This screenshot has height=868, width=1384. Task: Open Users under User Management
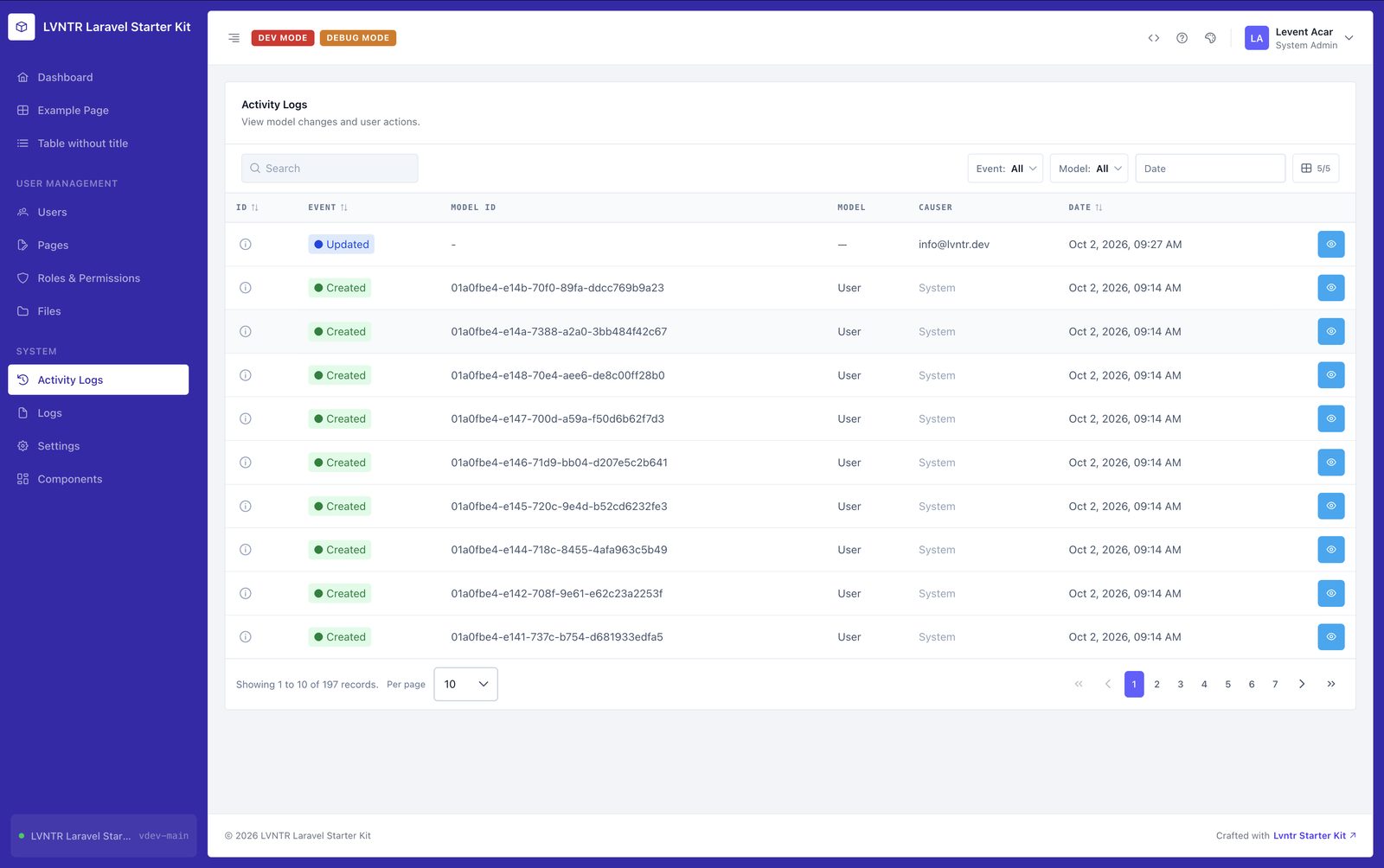(x=99, y=212)
